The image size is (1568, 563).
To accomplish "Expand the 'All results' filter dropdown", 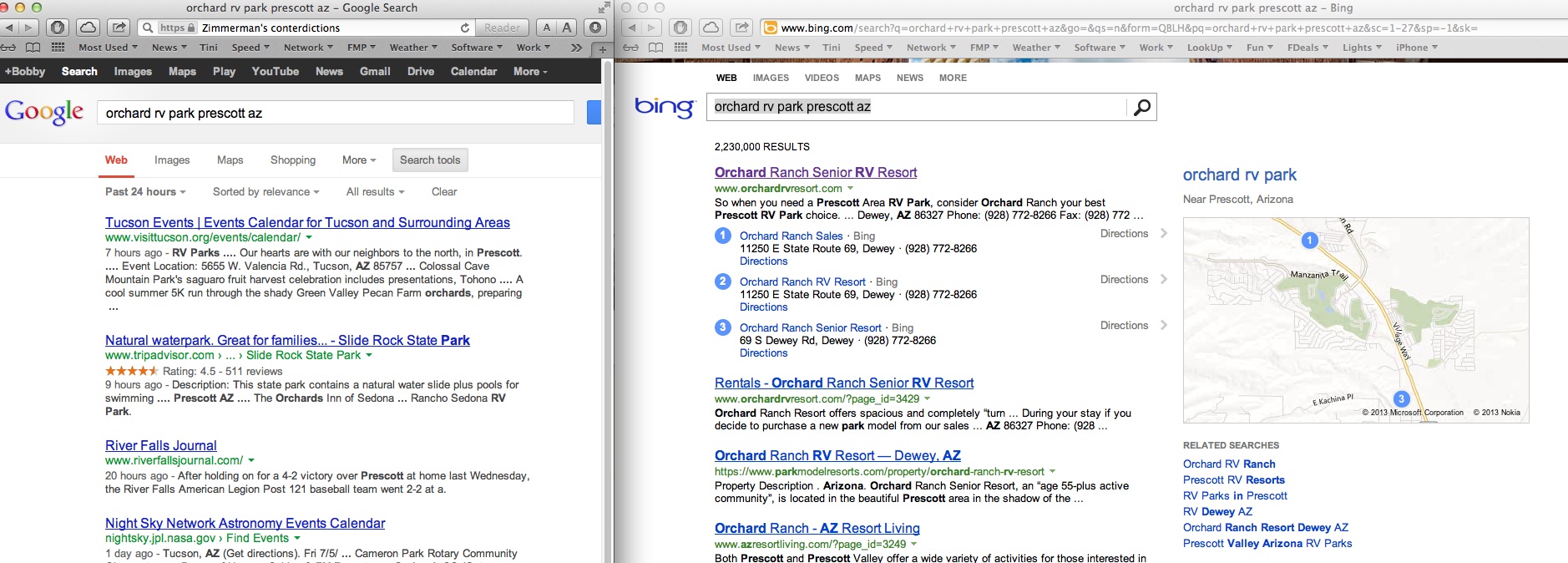I will coord(375,192).
